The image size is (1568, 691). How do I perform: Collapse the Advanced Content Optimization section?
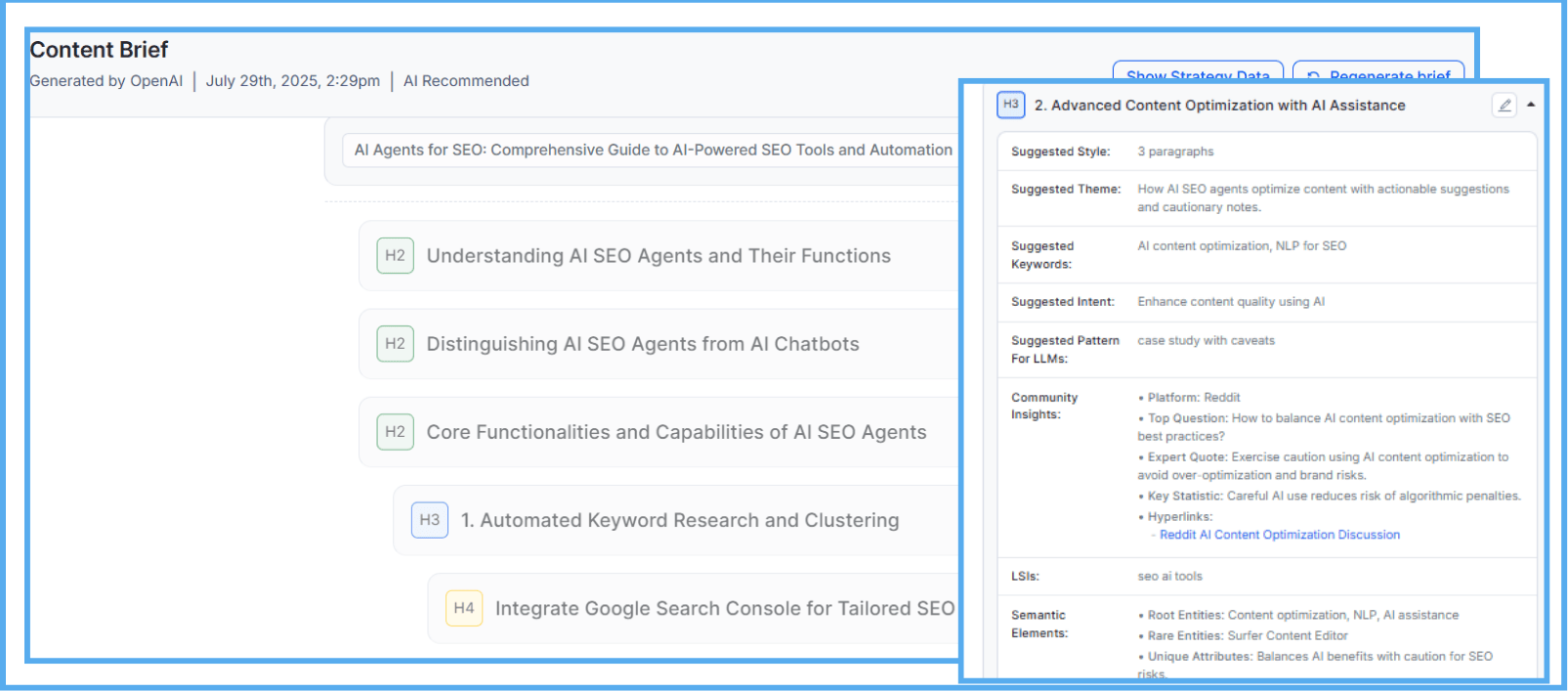[1531, 105]
